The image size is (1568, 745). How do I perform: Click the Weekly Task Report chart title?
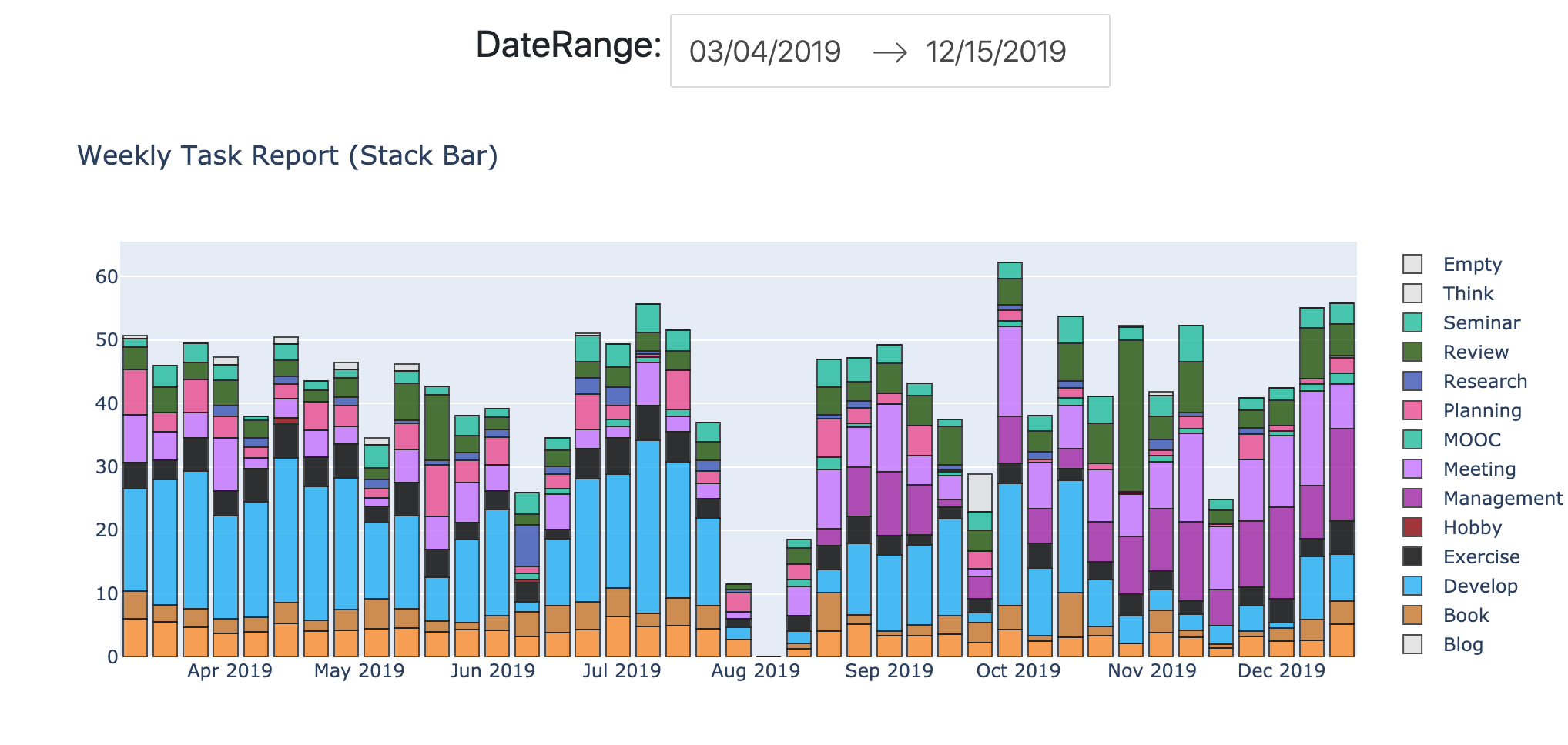tap(287, 155)
